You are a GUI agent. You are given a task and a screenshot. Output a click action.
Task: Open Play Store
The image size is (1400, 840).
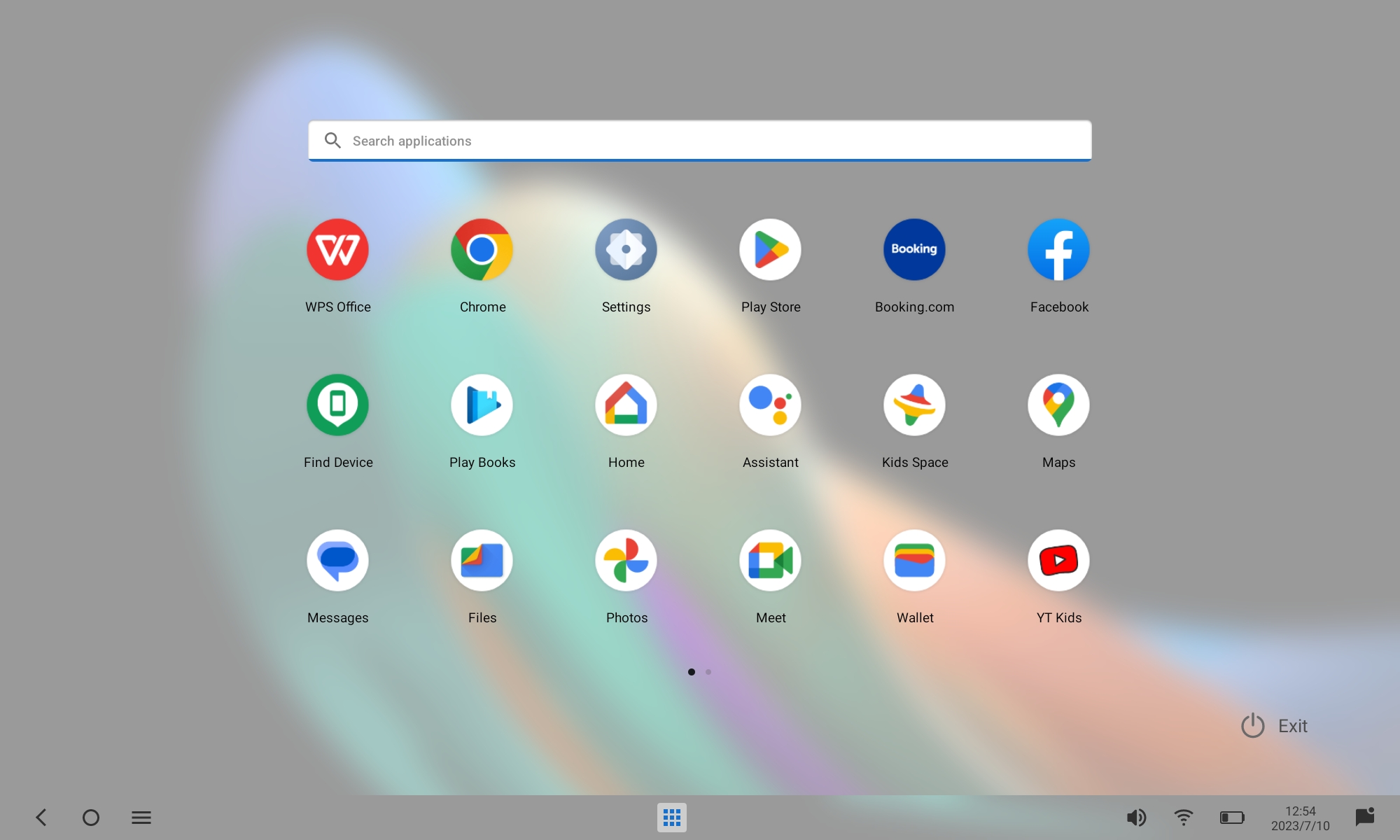click(x=770, y=250)
